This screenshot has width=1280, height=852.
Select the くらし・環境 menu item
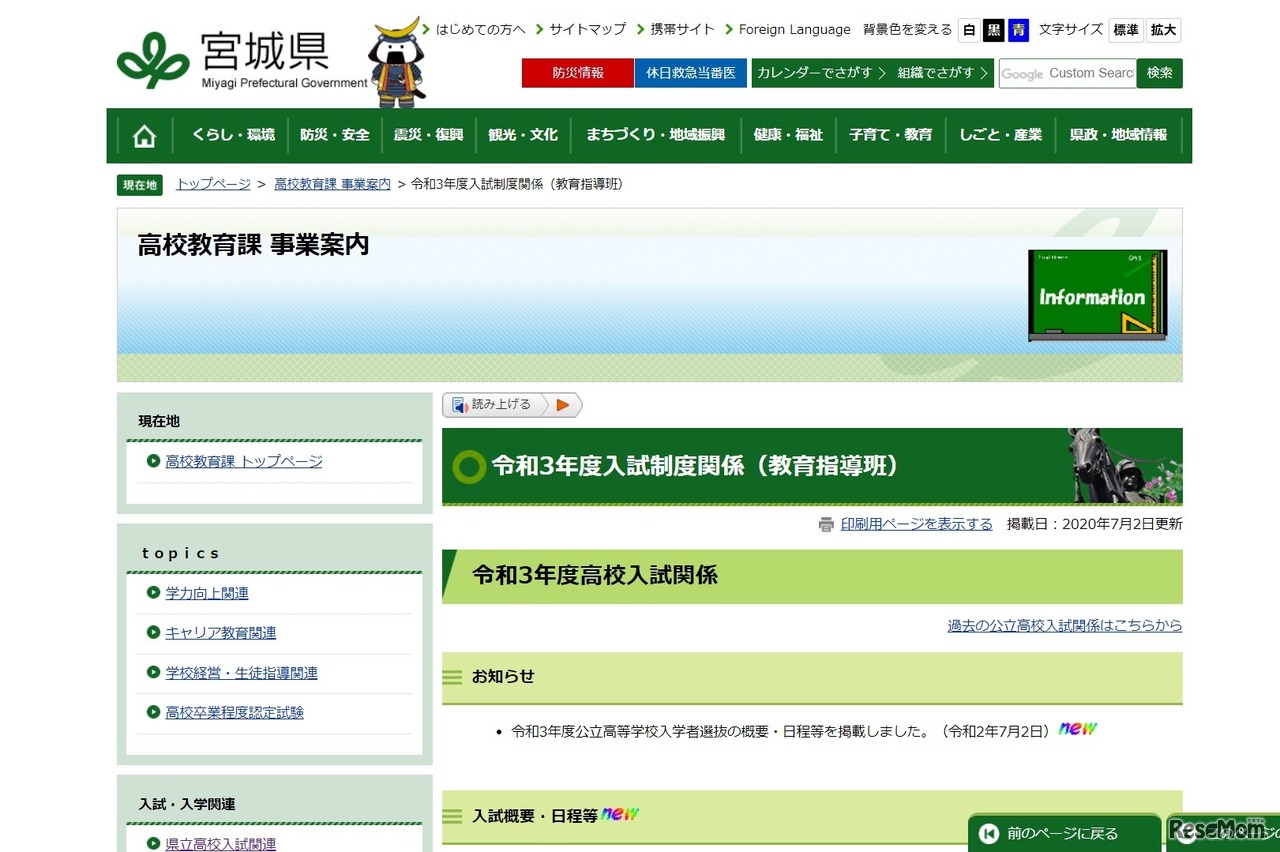(233, 134)
